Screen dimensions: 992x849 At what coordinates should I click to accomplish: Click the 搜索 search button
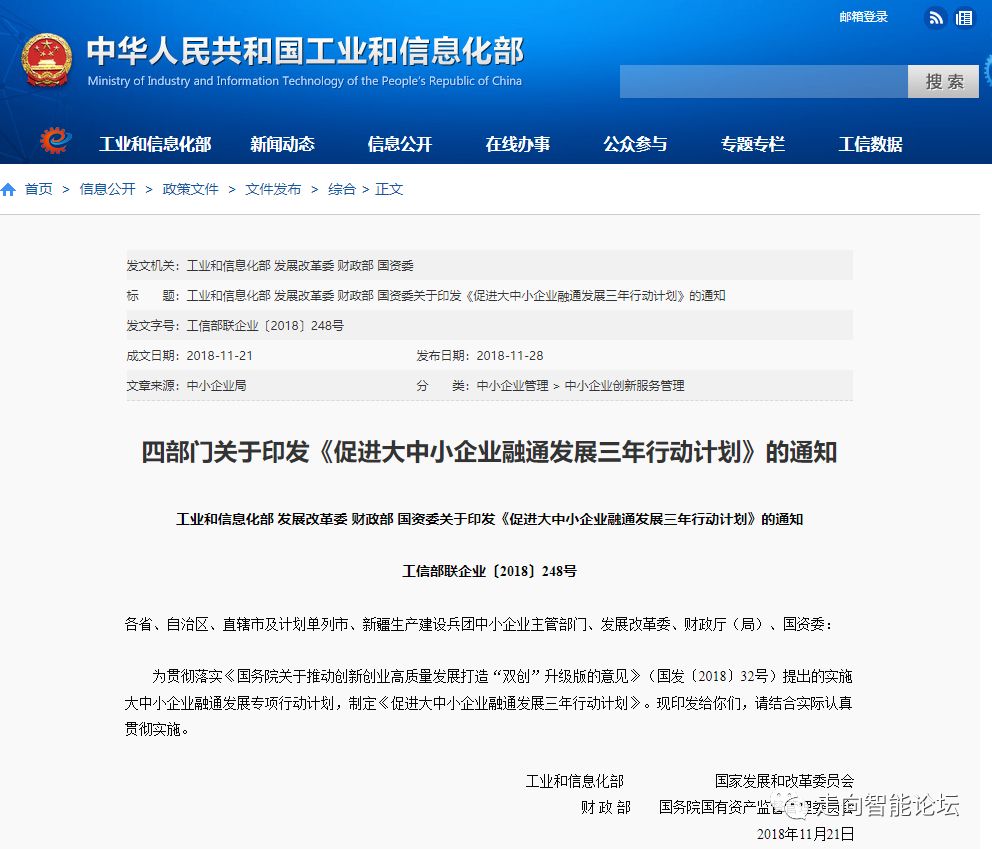943,82
